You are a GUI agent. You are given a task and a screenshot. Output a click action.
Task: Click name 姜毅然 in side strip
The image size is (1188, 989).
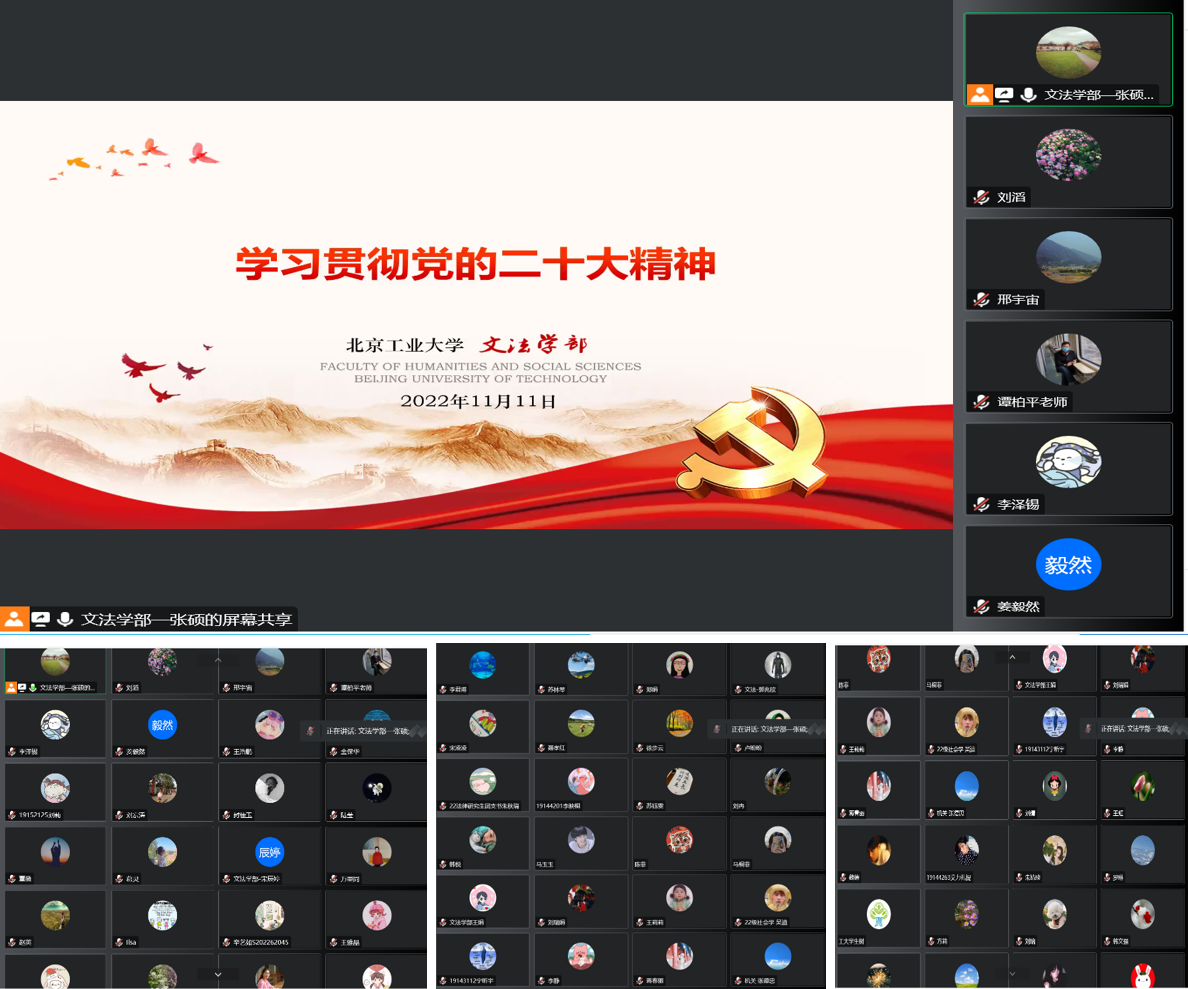[1018, 606]
